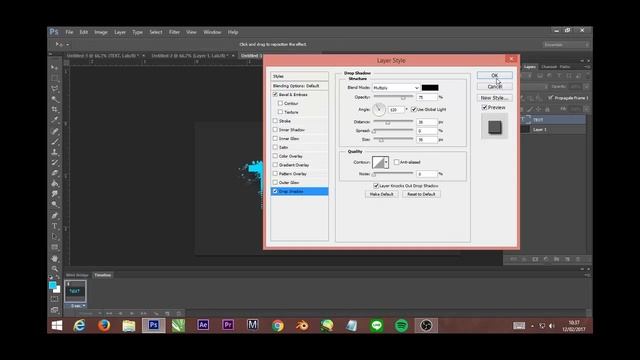Select the Move tool
The width and height of the screenshot is (640, 360).
point(54,67)
